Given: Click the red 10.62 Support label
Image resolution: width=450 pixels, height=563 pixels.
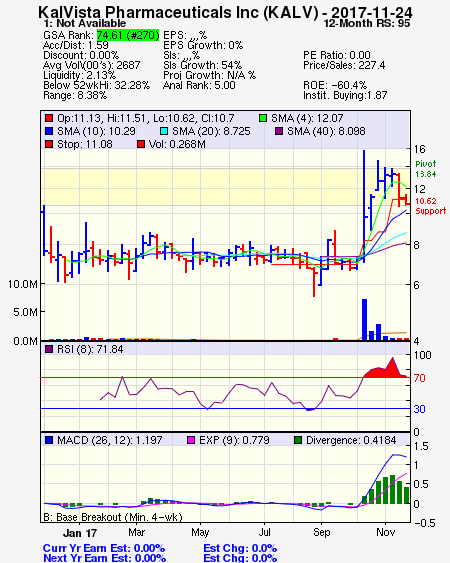Looking at the screenshot, I should pos(431,206).
